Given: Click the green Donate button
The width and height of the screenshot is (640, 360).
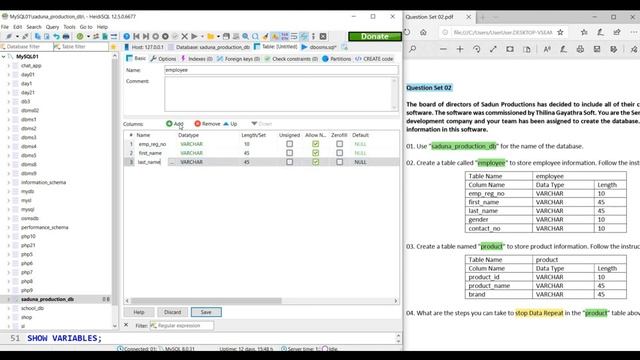Looking at the screenshot, I should tap(375, 36).
